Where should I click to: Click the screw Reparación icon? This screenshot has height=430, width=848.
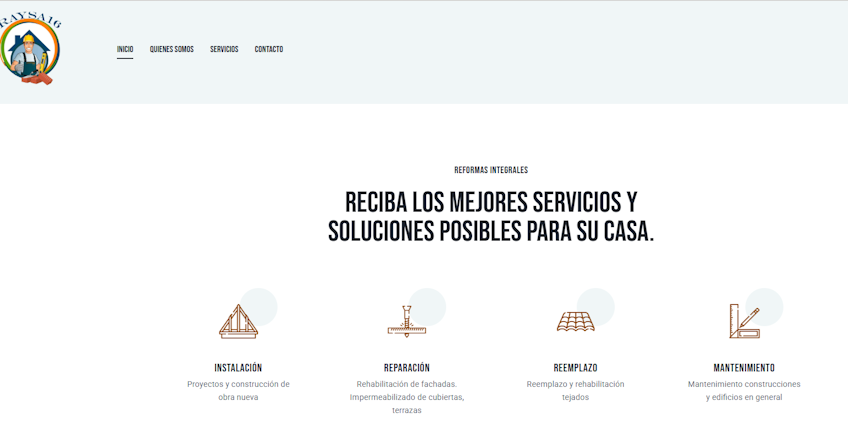pyautogui.click(x=407, y=321)
